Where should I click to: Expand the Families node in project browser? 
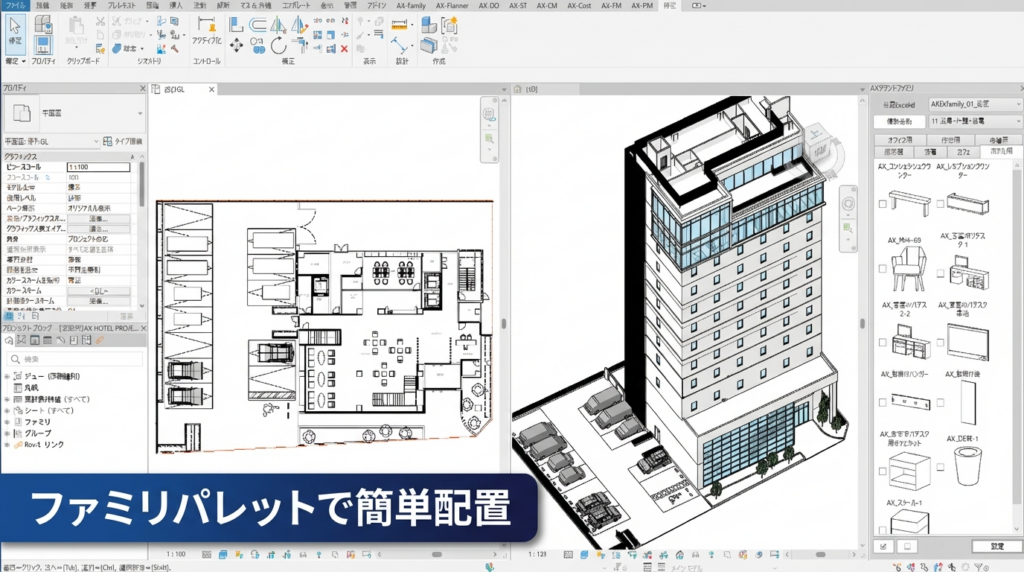coord(7,423)
